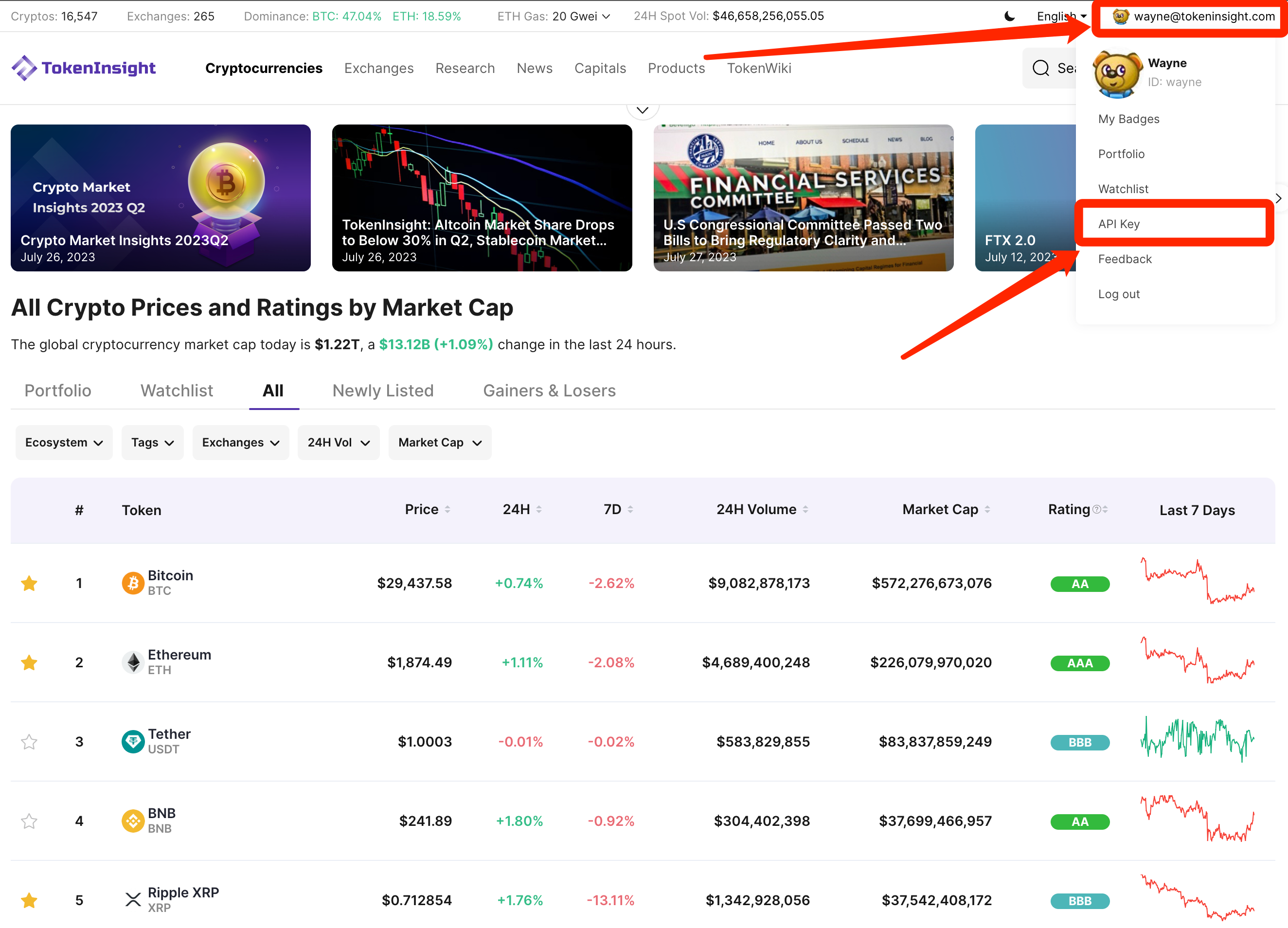Screen dimensions: 1288x928
Task: Click Bitcoin's Last 7 Days sparkline chart
Action: pos(1197,582)
